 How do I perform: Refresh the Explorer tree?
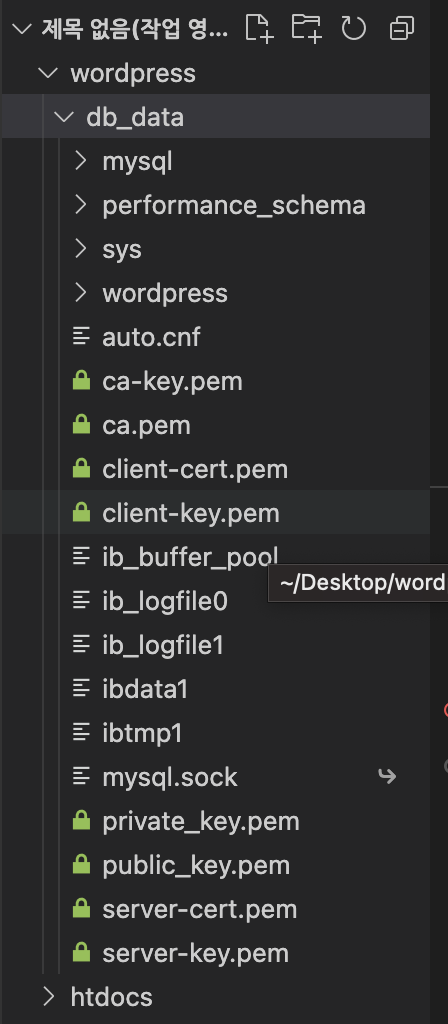pyautogui.click(x=353, y=29)
